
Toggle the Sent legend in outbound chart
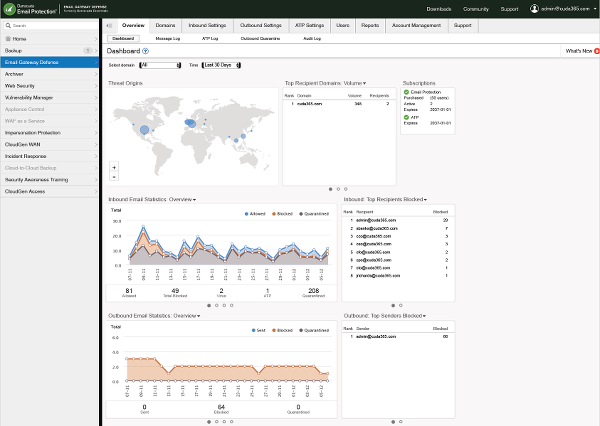tap(259, 330)
